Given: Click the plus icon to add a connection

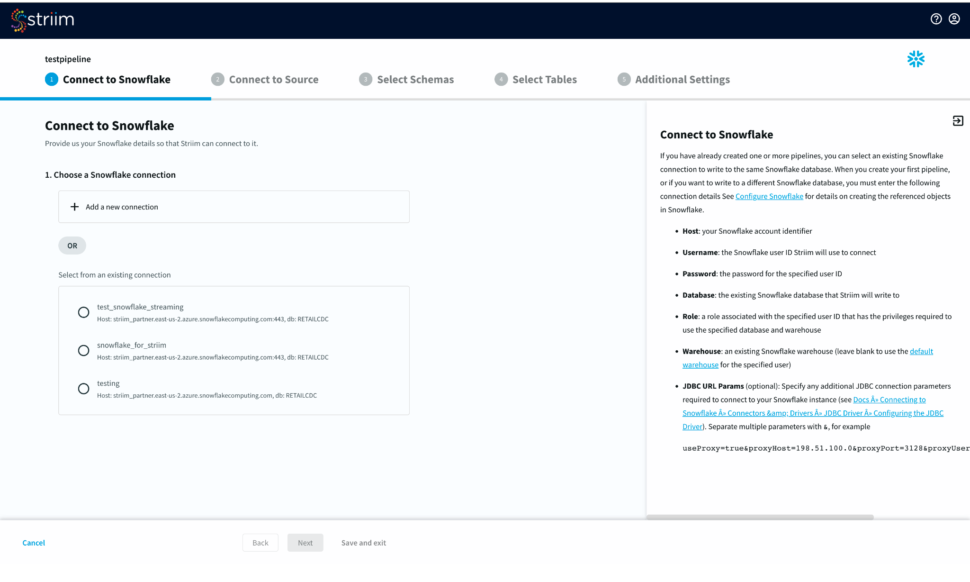Looking at the screenshot, I should [74, 207].
